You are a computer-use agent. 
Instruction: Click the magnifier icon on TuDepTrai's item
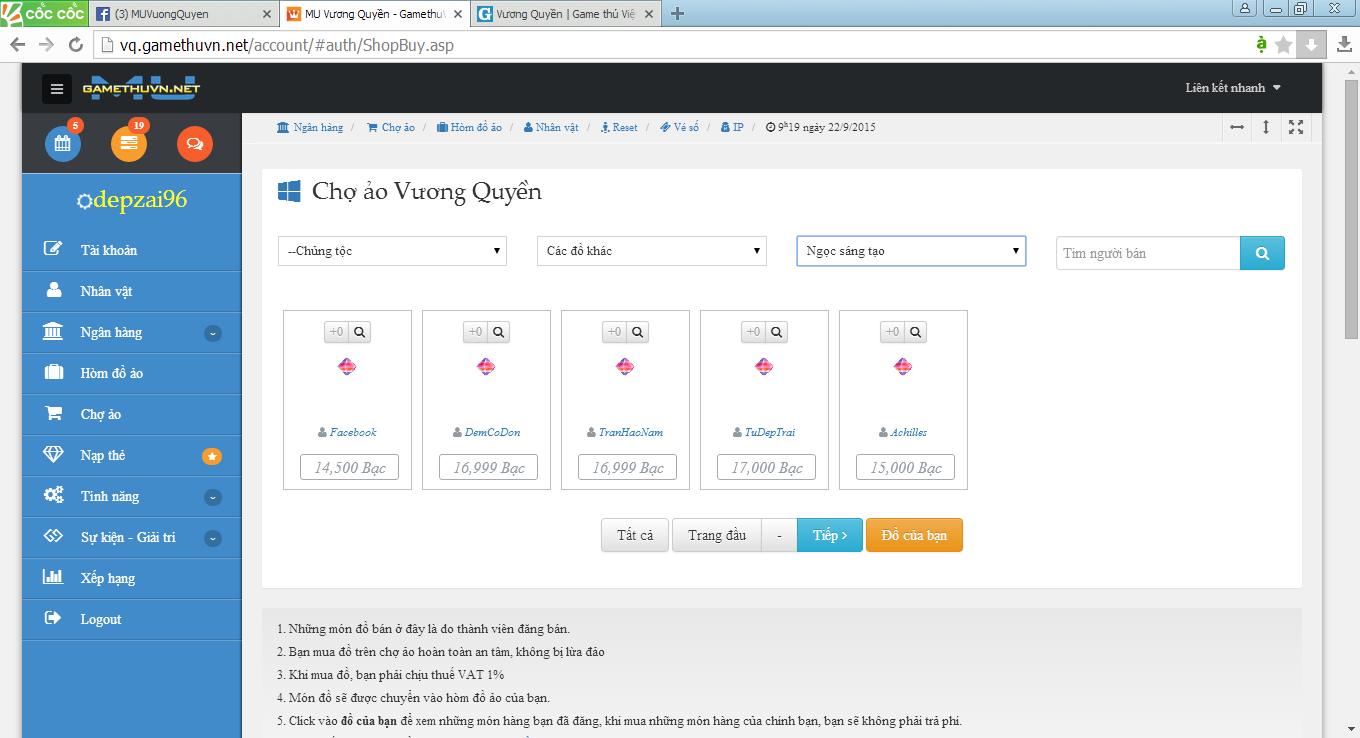click(x=777, y=332)
